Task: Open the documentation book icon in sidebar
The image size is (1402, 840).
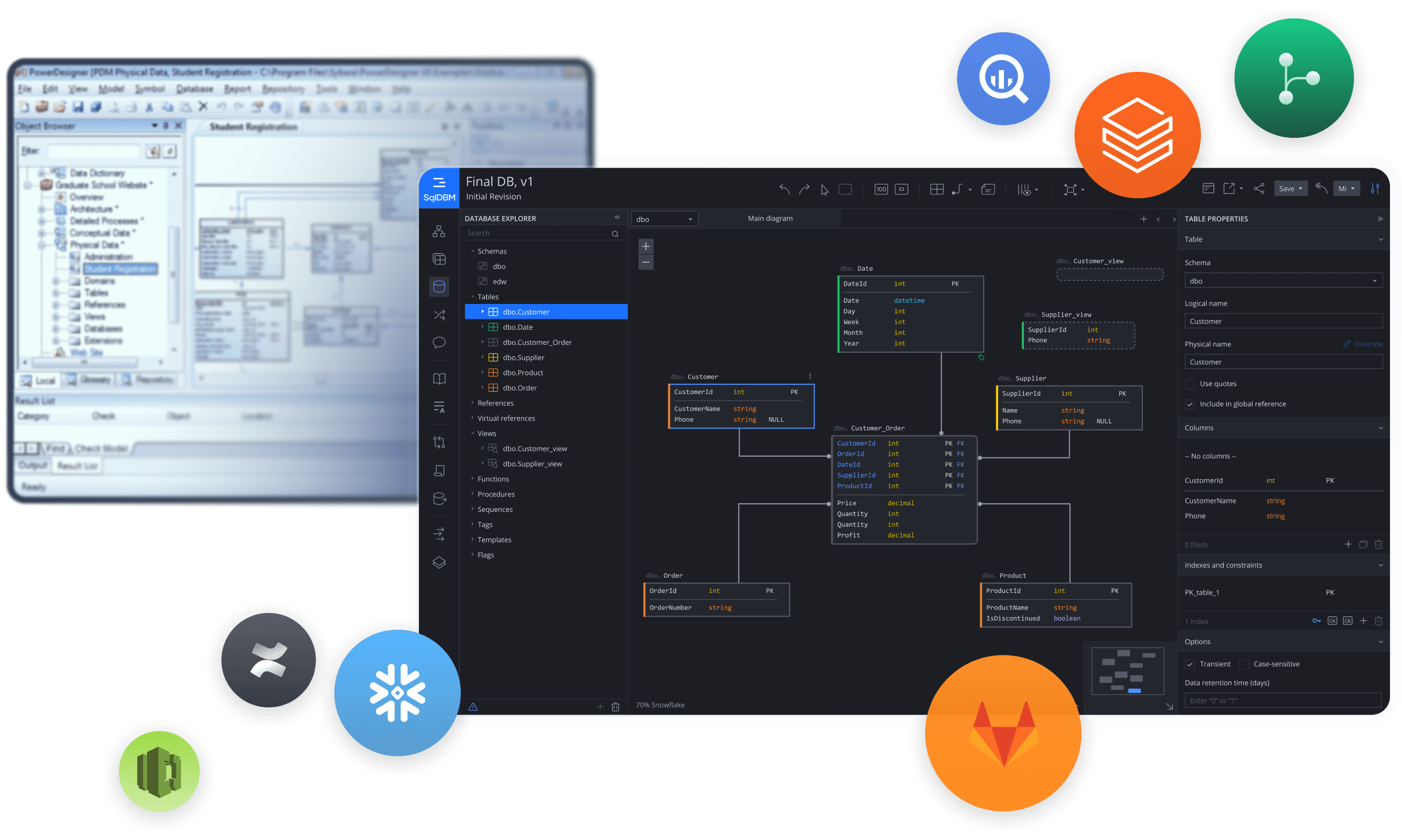Action: coord(439,378)
